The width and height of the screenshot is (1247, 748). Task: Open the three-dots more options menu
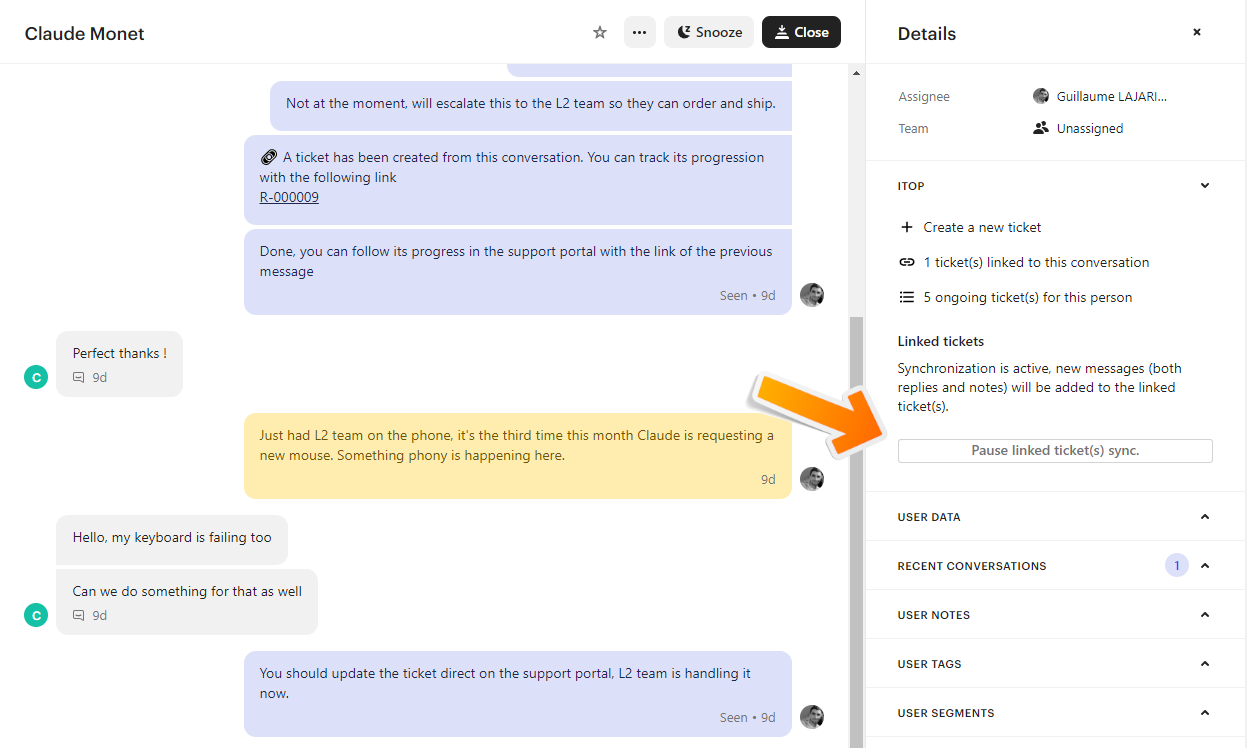[640, 32]
